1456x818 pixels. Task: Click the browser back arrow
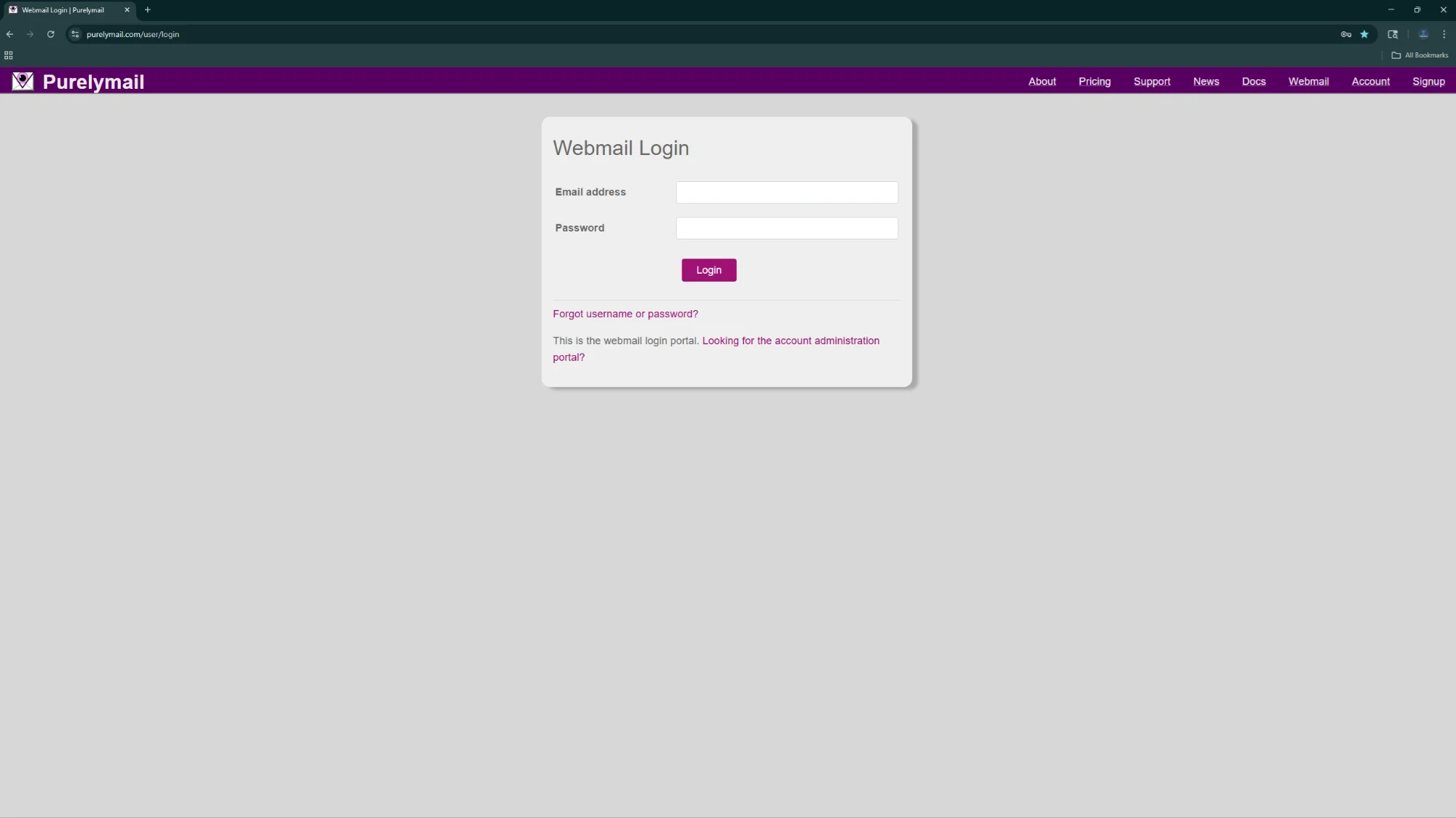(x=9, y=34)
